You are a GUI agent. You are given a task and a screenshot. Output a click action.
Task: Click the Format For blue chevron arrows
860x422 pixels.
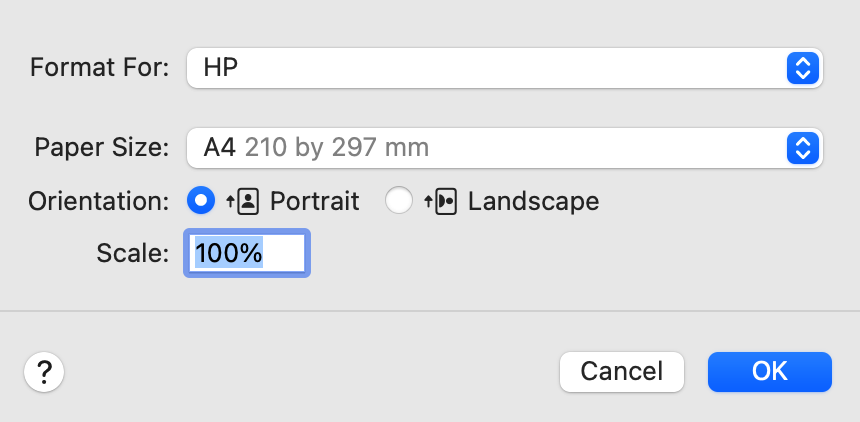coord(803,68)
